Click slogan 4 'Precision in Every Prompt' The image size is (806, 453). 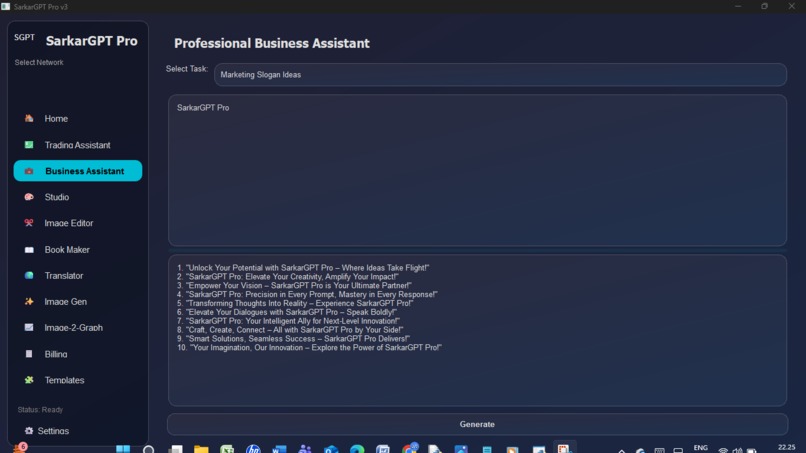[x=307, y=295]
